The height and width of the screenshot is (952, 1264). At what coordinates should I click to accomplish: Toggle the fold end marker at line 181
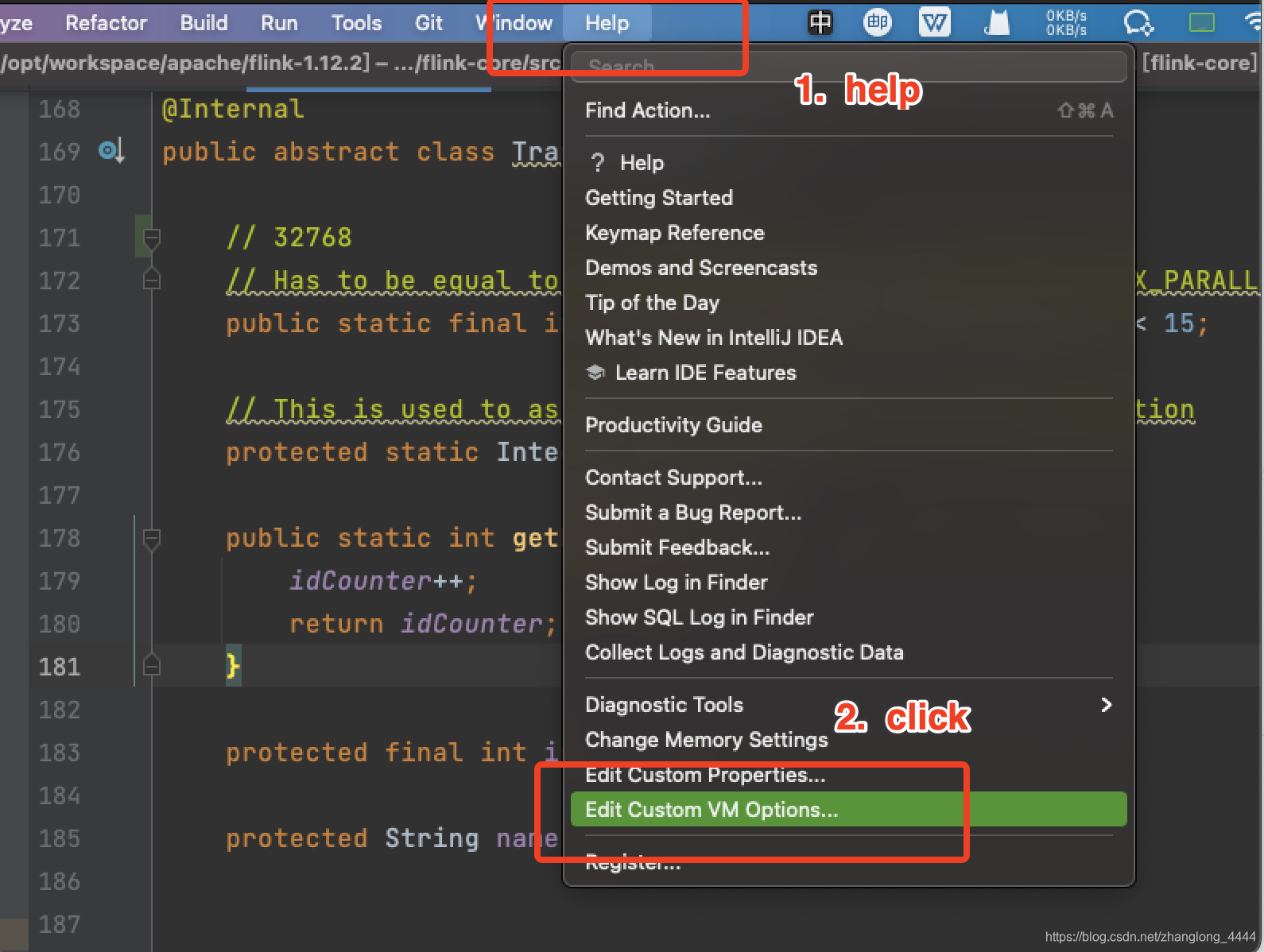[152, 666]
